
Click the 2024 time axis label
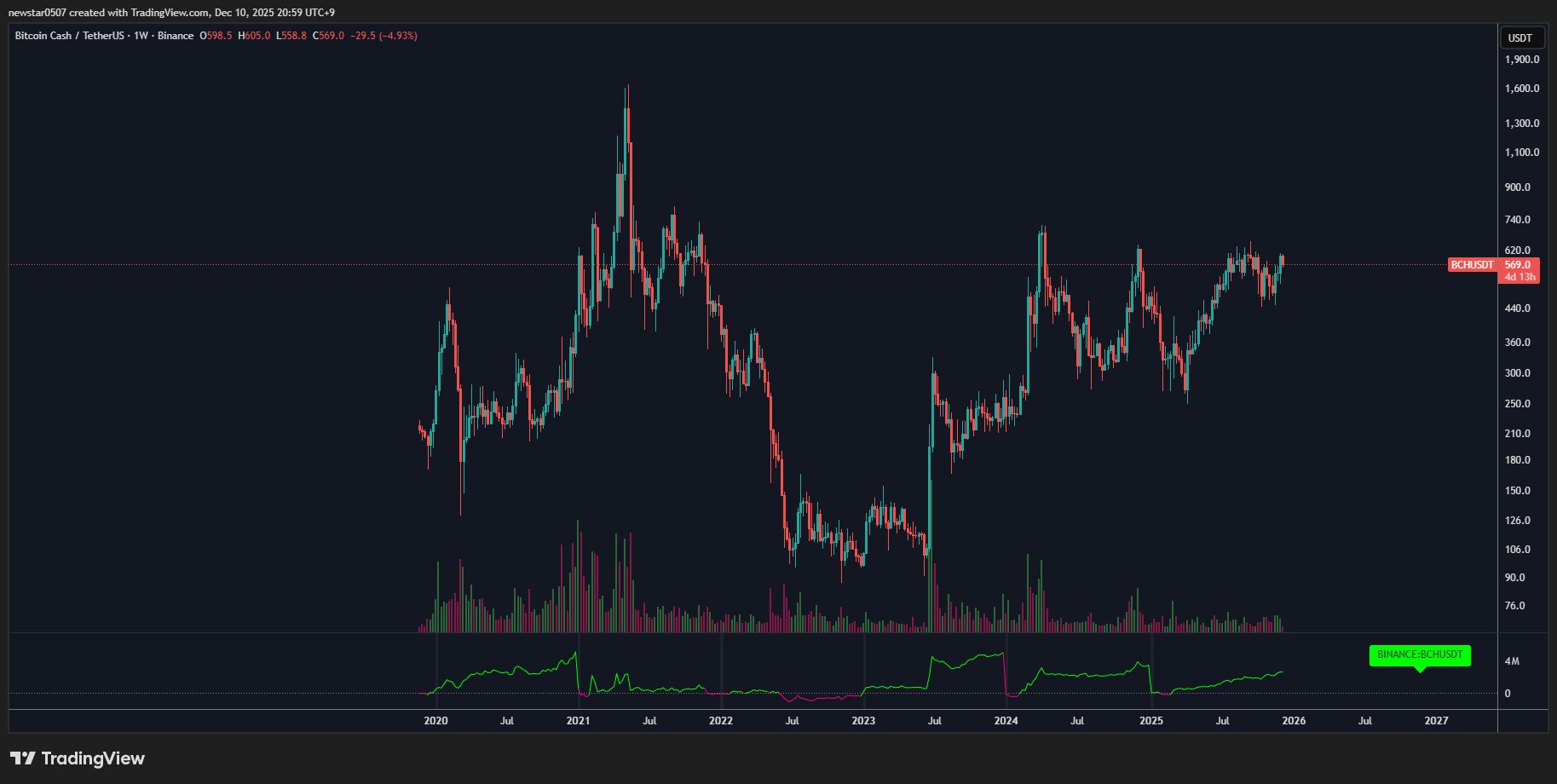click(x=1006, y=721)
